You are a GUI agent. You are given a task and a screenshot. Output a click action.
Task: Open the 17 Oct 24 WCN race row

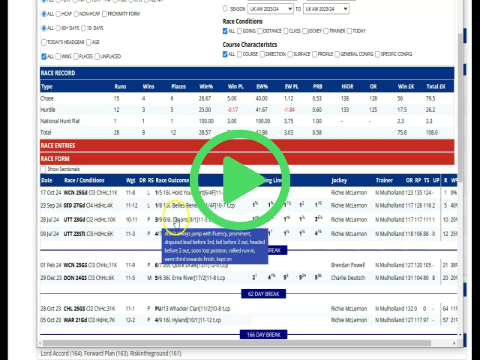pyautogui.click(x=248, y=193)
